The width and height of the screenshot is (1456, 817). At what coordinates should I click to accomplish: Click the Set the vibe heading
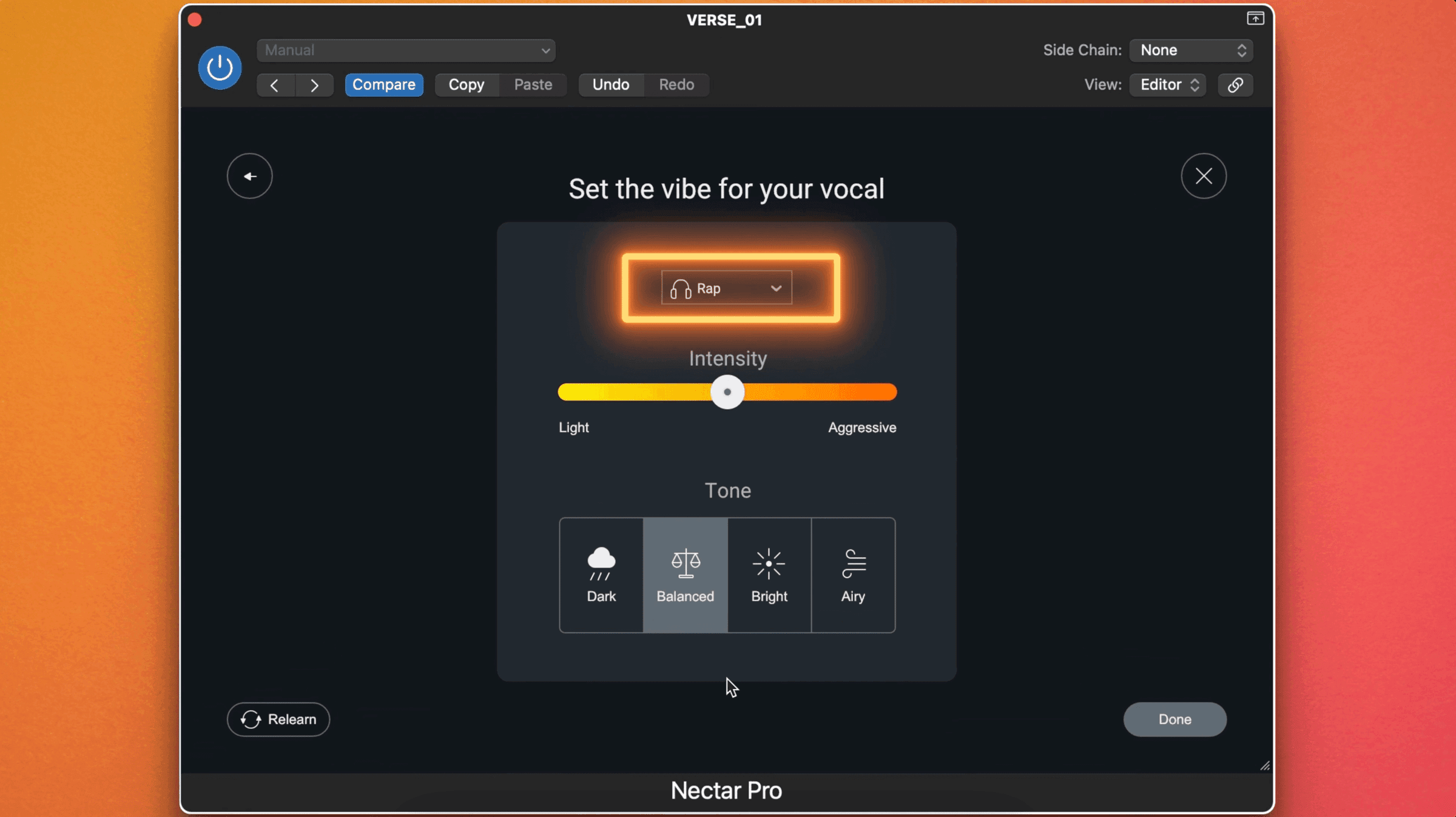tap(726, 189)
